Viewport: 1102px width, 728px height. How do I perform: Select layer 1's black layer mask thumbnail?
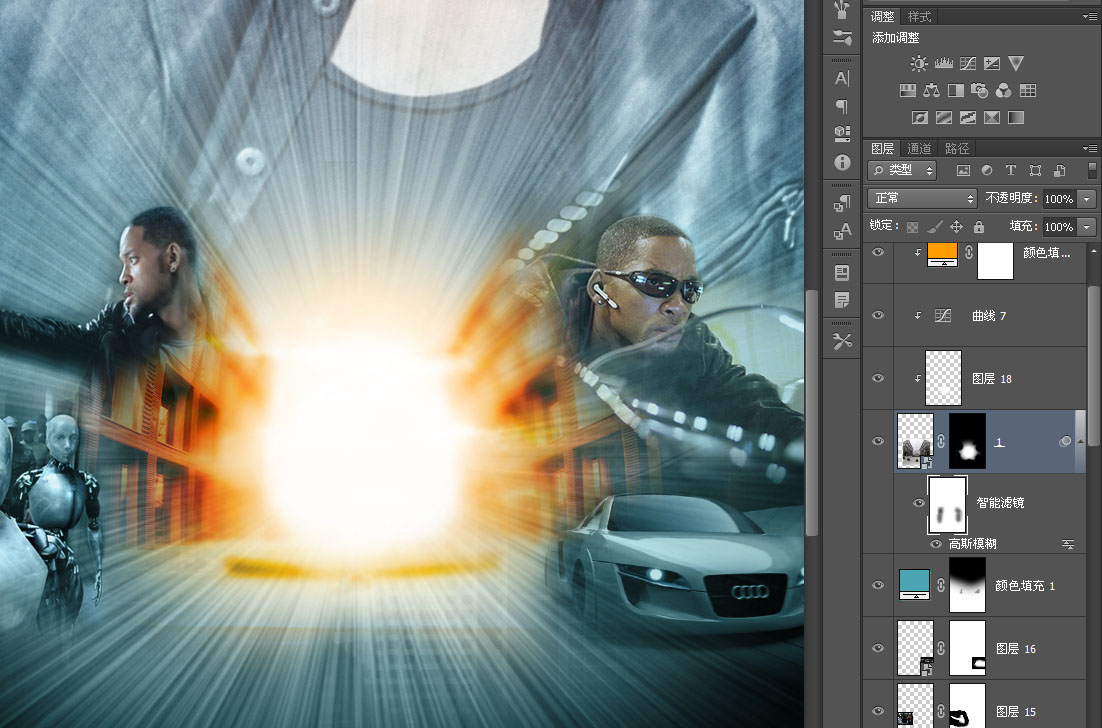click(x=967, y=441)
